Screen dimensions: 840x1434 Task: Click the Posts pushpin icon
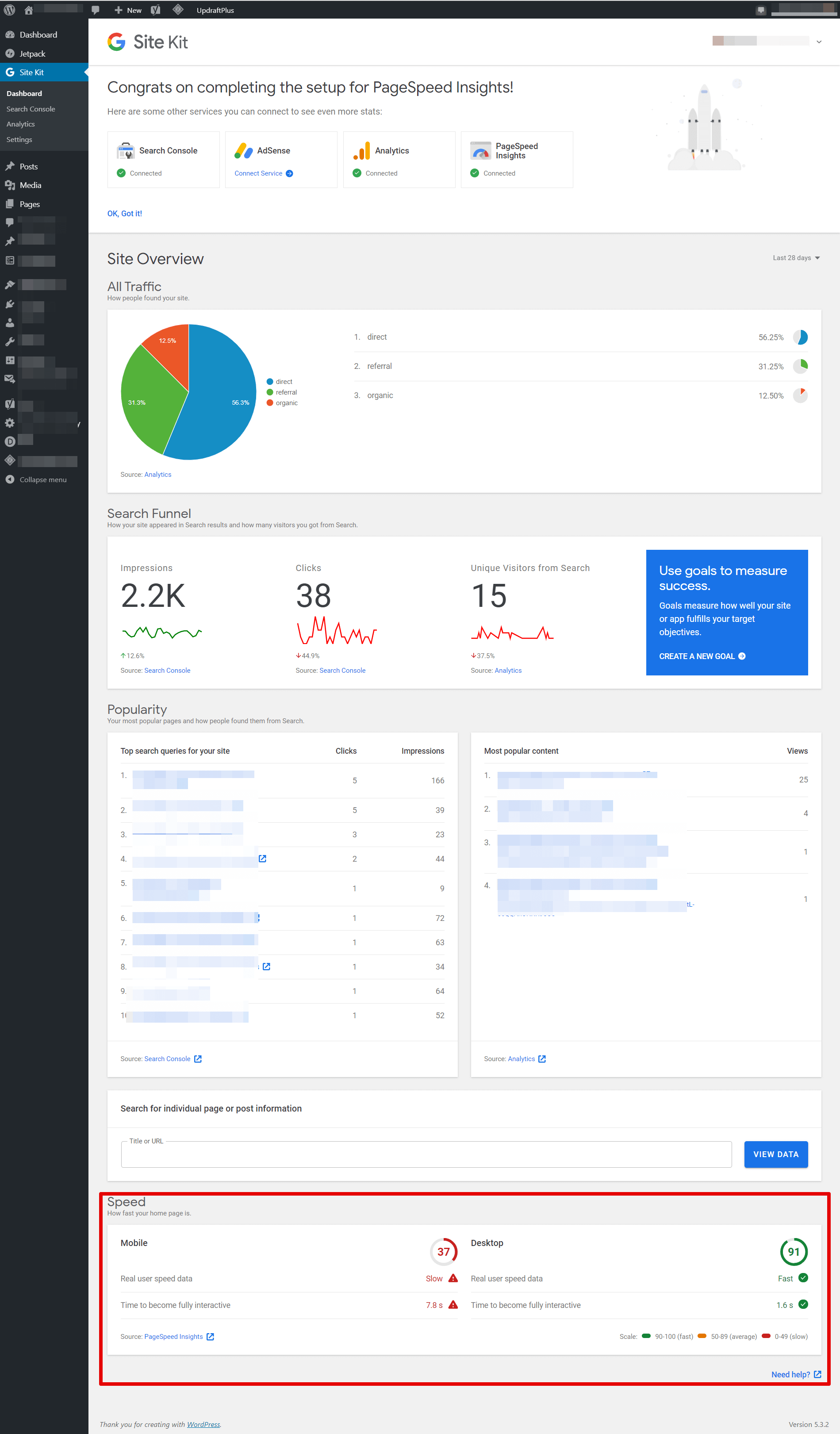click(x=10, y=166)
